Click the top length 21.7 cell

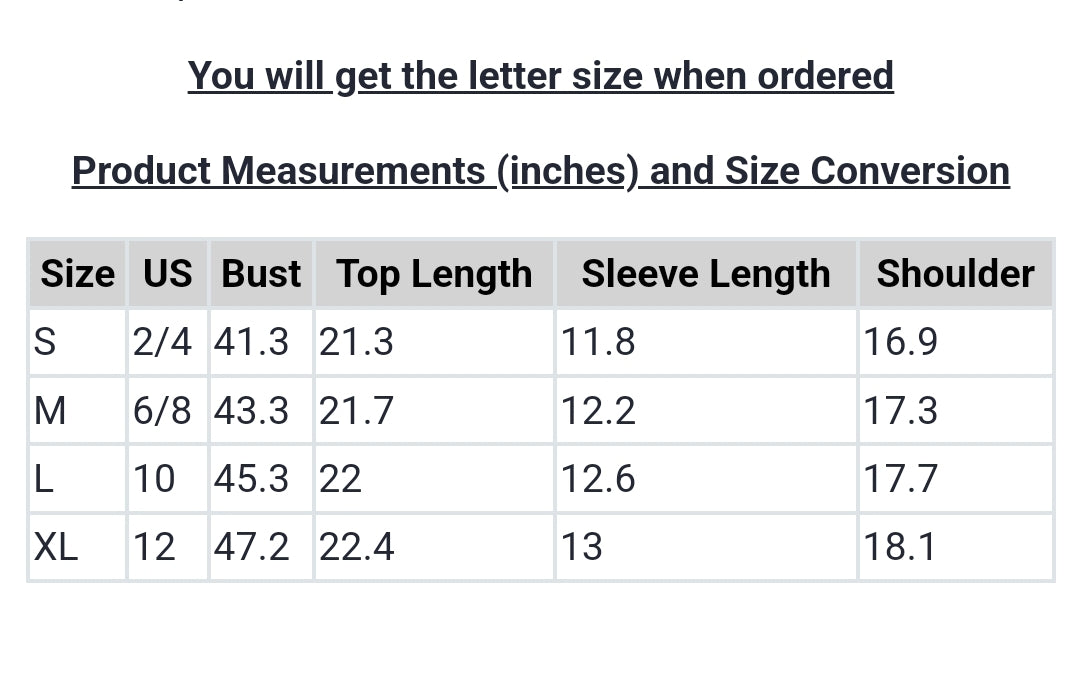(357, 411)
